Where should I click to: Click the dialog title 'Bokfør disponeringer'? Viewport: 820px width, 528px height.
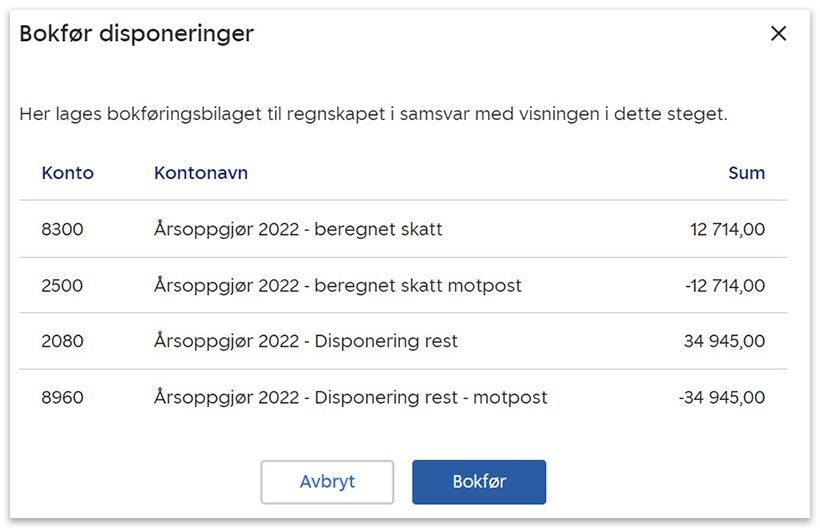(x=137, y=34)
